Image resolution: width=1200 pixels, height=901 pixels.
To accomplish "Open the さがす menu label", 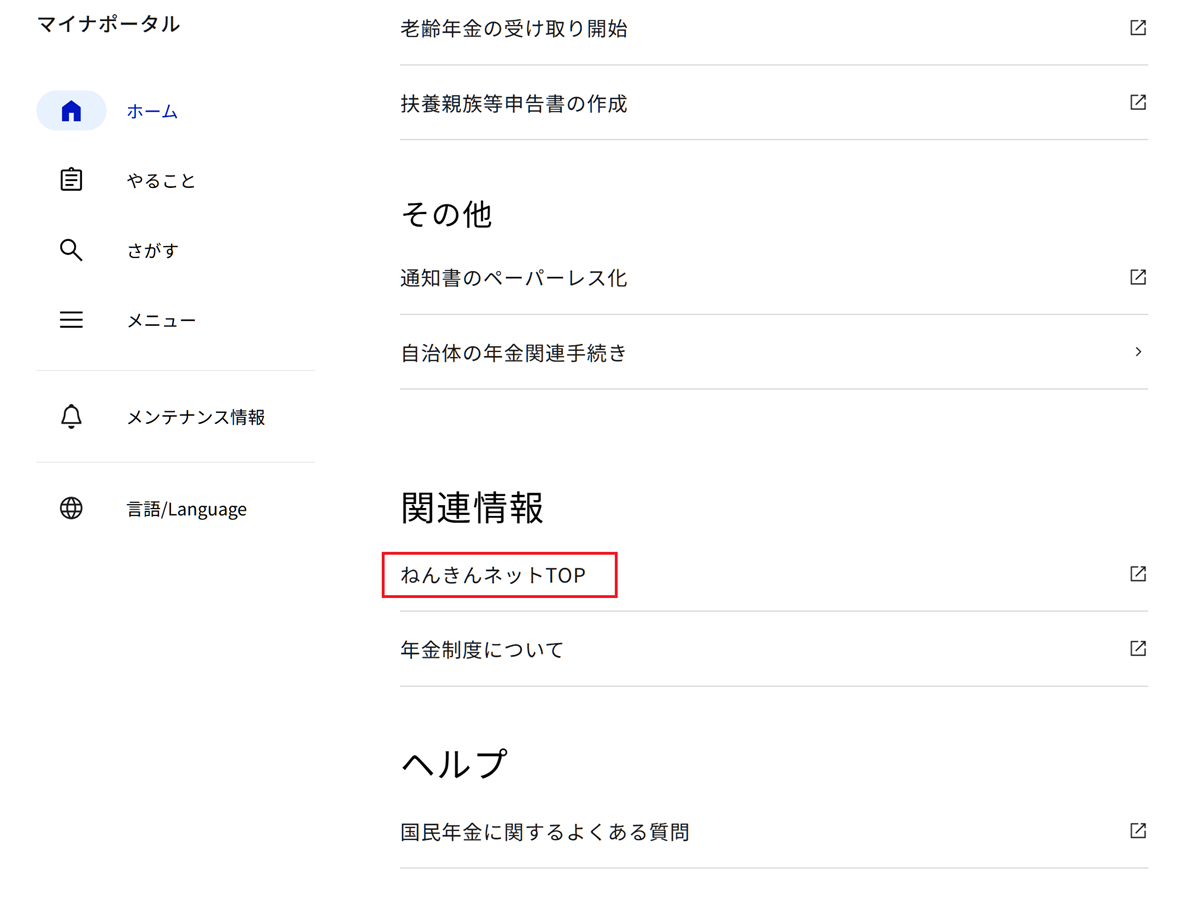I will 152,251.
